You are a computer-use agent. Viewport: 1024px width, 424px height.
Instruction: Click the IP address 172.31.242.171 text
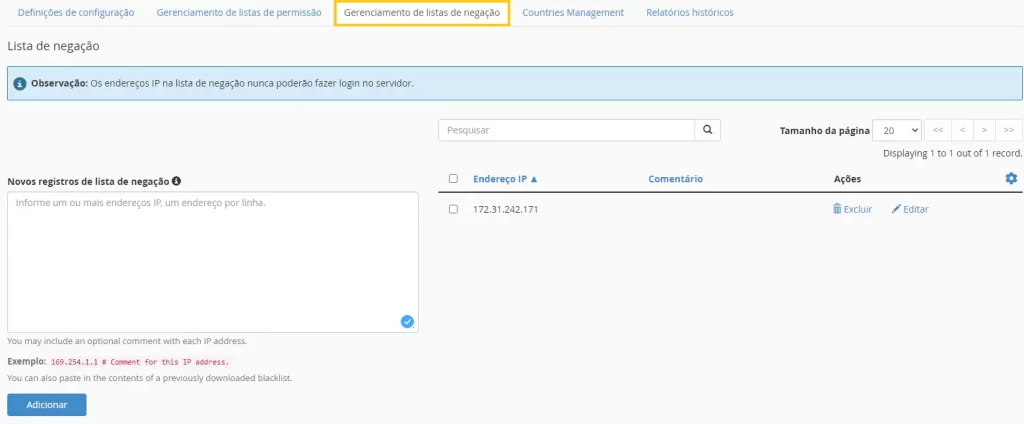point(505,209)
